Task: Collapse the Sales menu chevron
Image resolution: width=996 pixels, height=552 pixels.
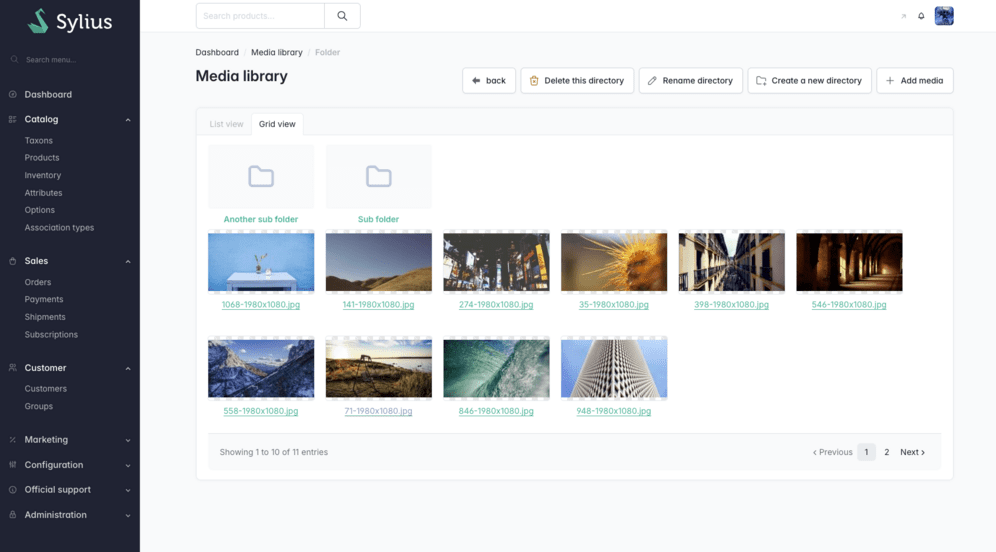Action: click(128, 262)
